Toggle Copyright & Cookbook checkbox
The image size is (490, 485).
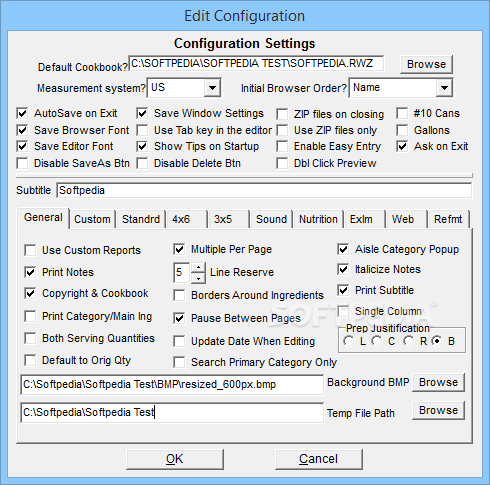click(30, 293)
